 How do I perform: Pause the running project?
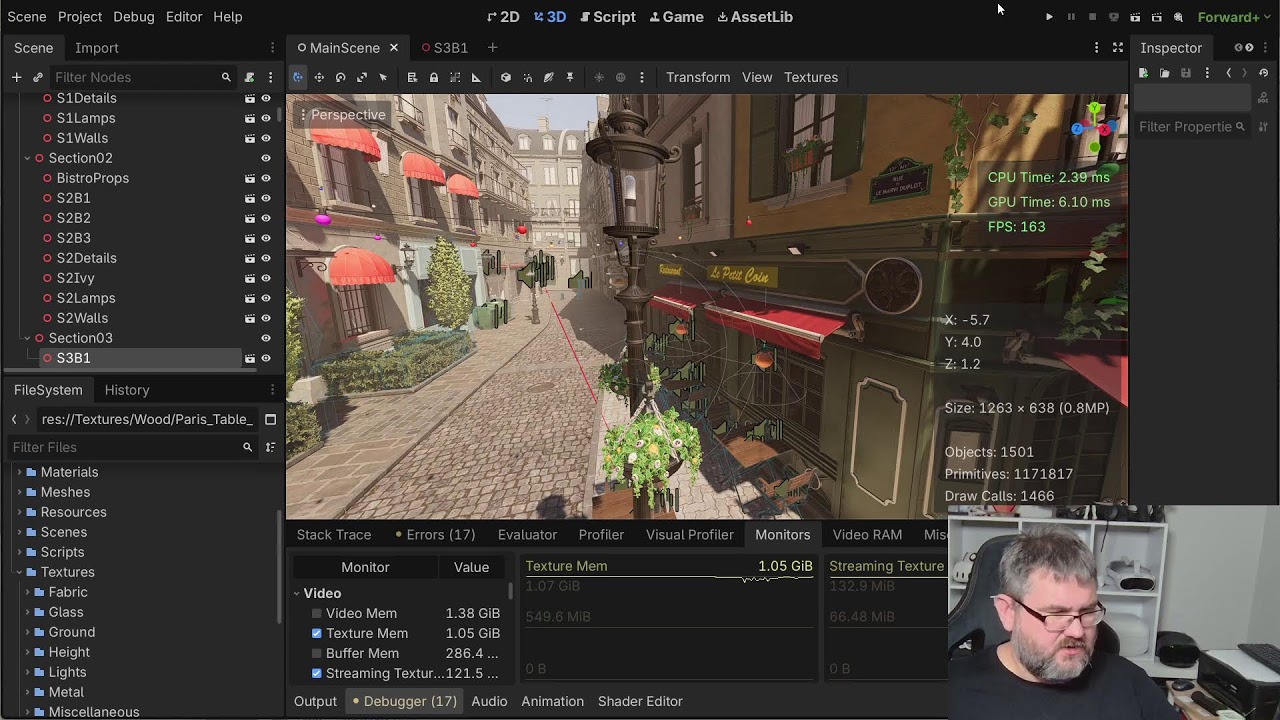point(1071,17)
